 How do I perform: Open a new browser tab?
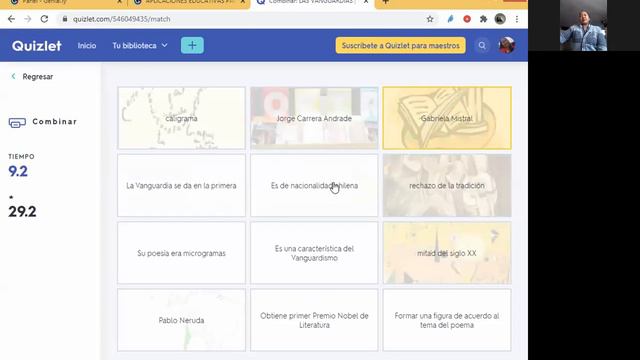(x=385, y=2)
